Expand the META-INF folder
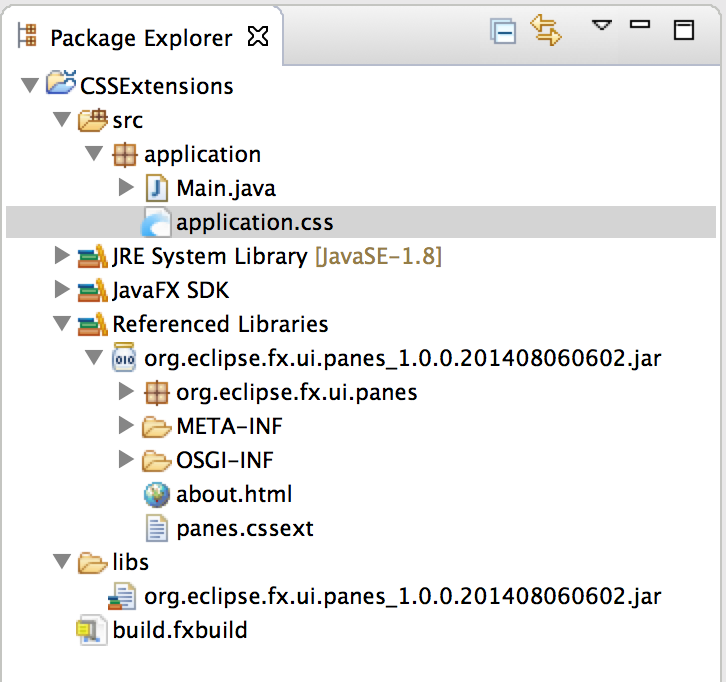Screen dimensions: 726x682 click(x=126, y=426)
